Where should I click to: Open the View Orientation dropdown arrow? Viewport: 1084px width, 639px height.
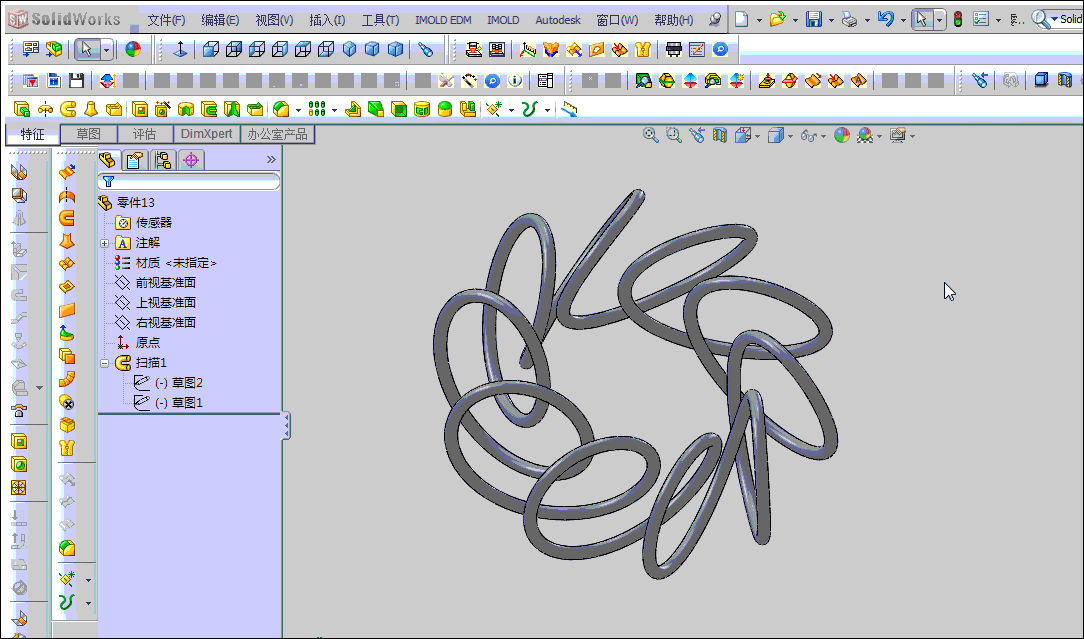(x=758, y=136)
